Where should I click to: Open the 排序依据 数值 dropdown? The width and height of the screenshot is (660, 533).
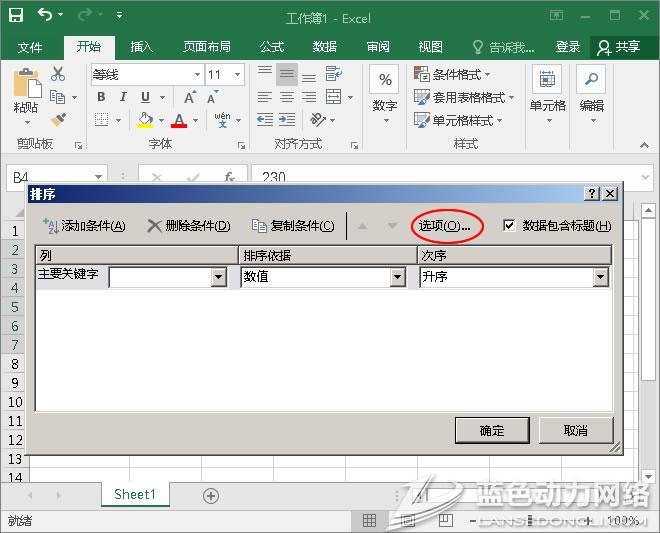click(x=397, y=278)
